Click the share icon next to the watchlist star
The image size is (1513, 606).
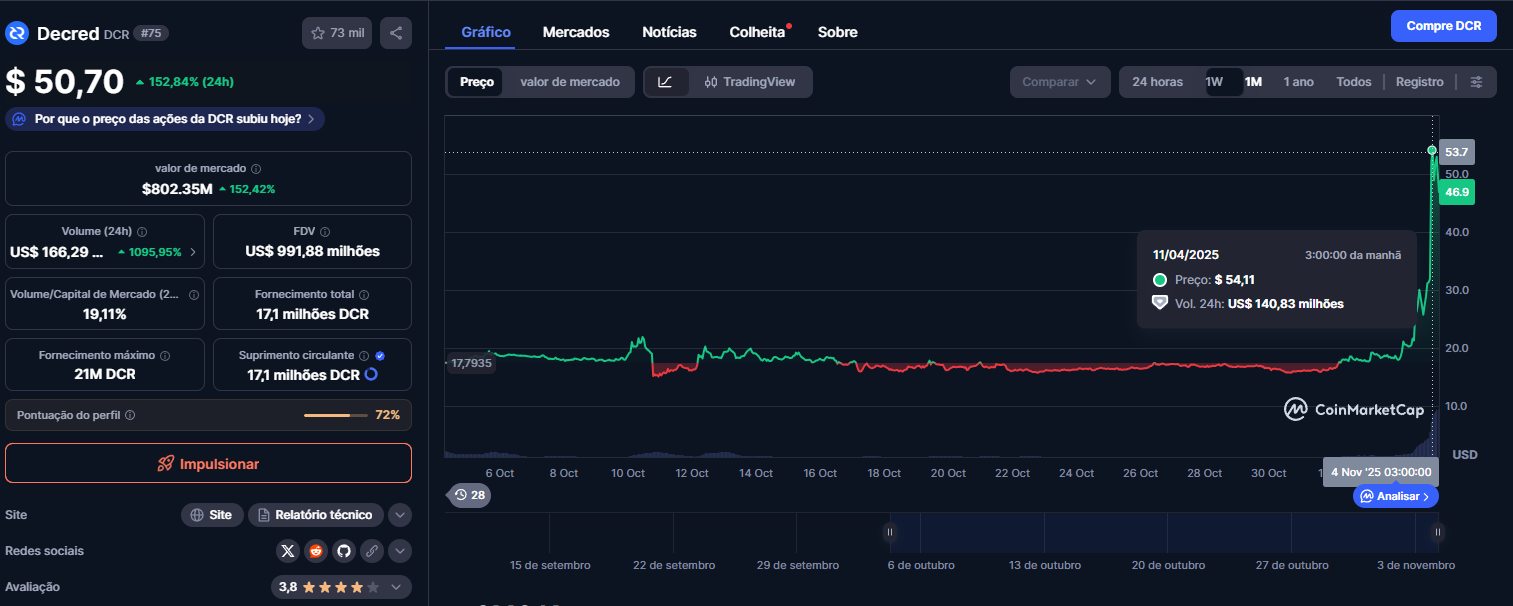click(395, 32)
